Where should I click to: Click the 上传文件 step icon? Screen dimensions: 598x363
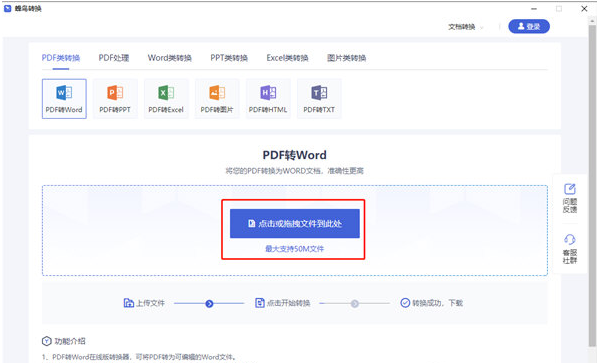[129, 303]
